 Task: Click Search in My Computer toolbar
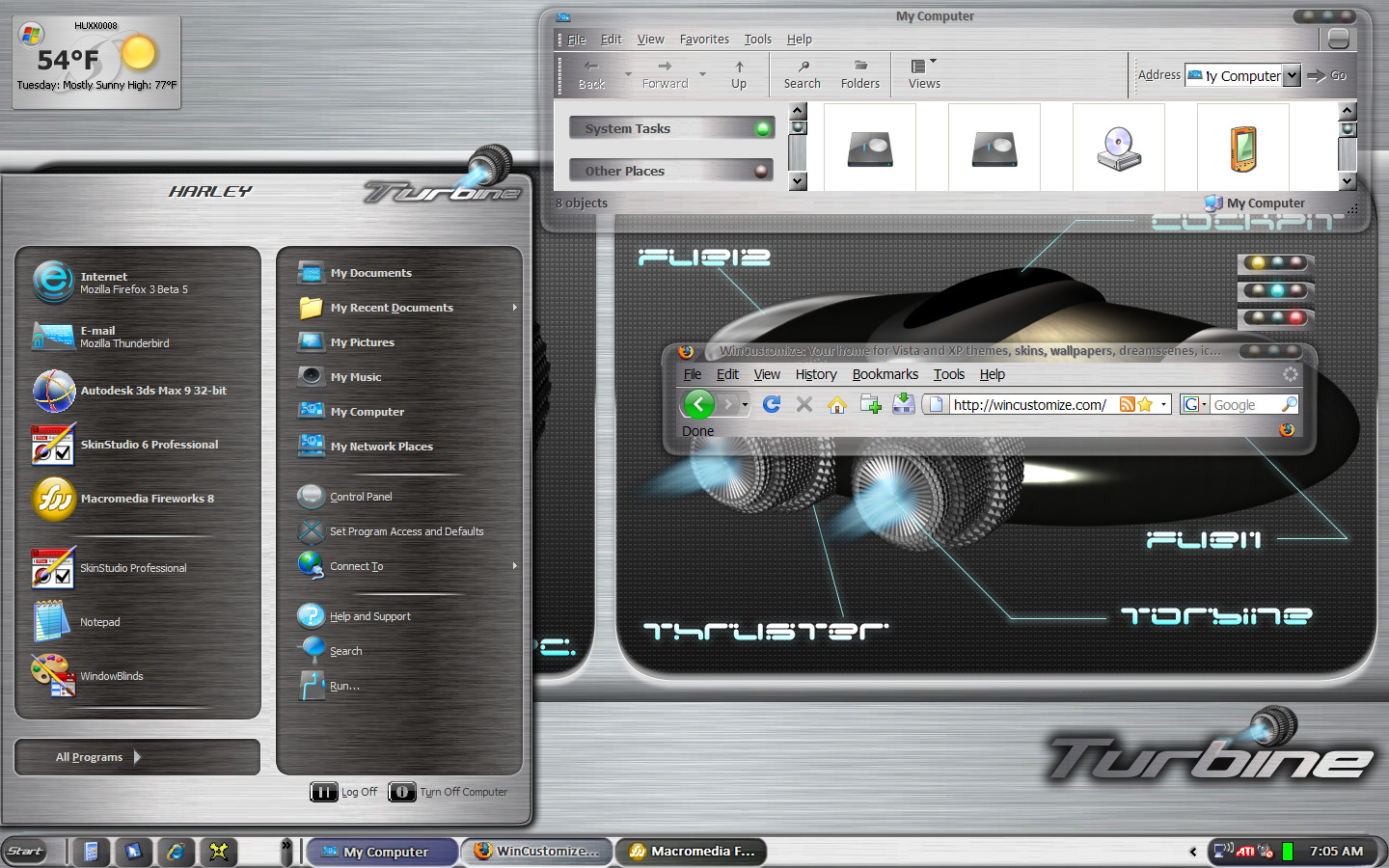click(x=802, y=74)
